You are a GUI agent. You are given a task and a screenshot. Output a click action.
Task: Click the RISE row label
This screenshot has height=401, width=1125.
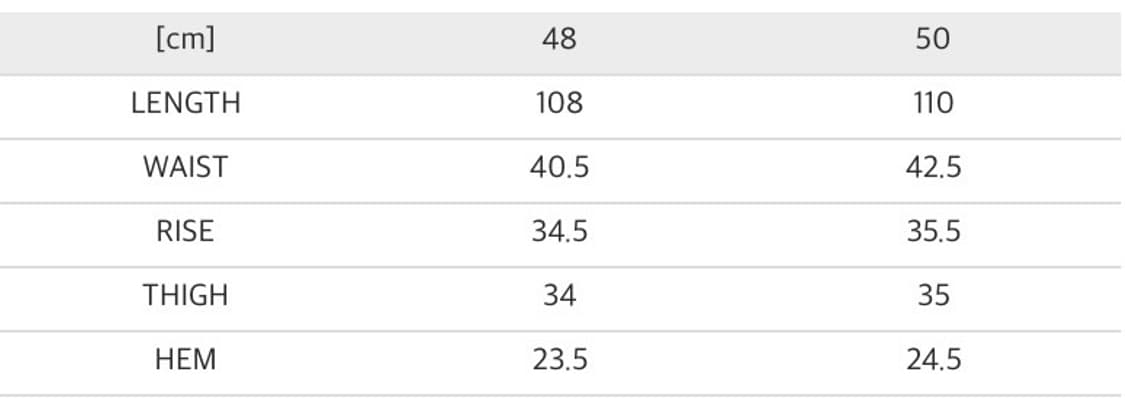click(x=186, y=231)
